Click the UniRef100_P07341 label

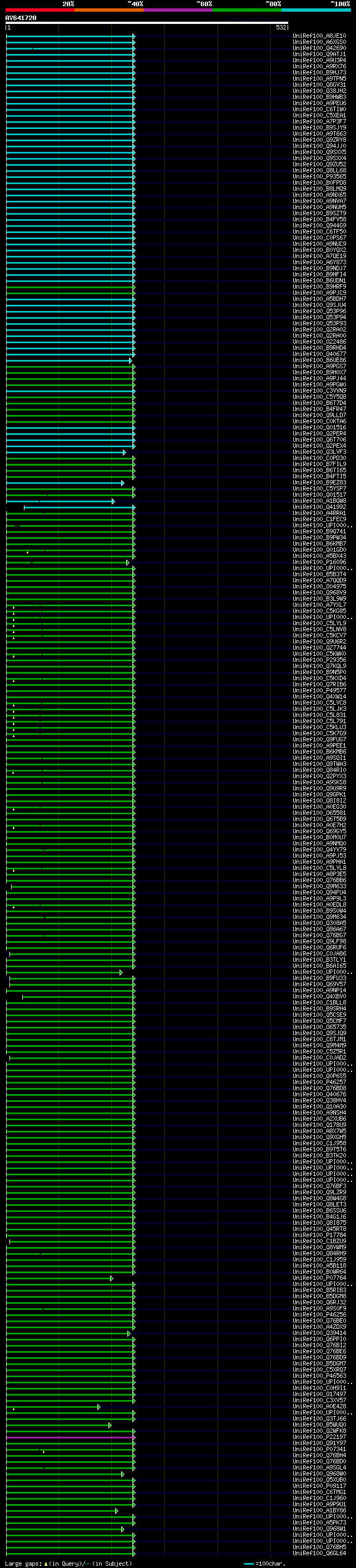[x=319, y=1450]
